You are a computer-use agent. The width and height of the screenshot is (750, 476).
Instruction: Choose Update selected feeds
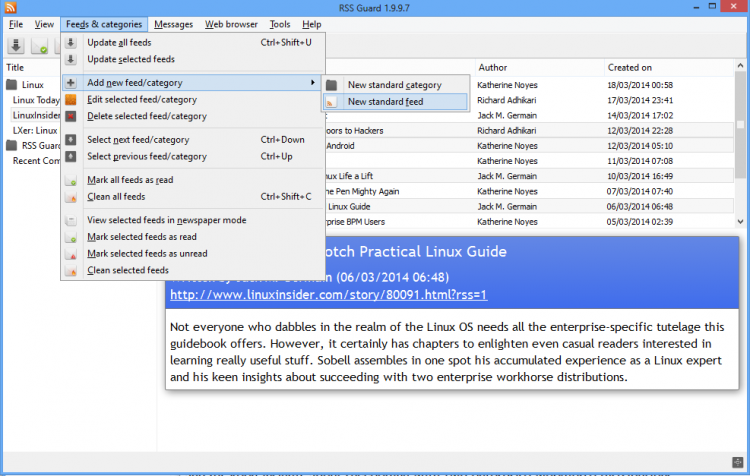coord(193,59)
